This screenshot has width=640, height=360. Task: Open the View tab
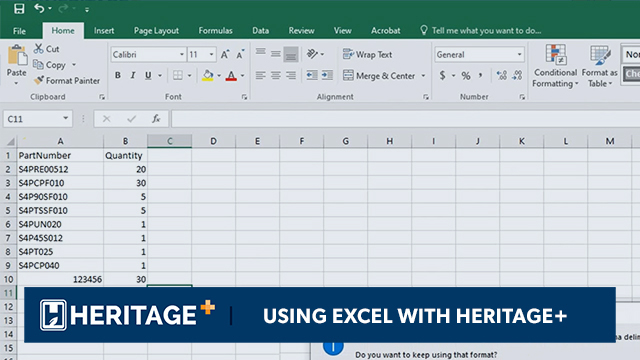(x=342, y=31)
